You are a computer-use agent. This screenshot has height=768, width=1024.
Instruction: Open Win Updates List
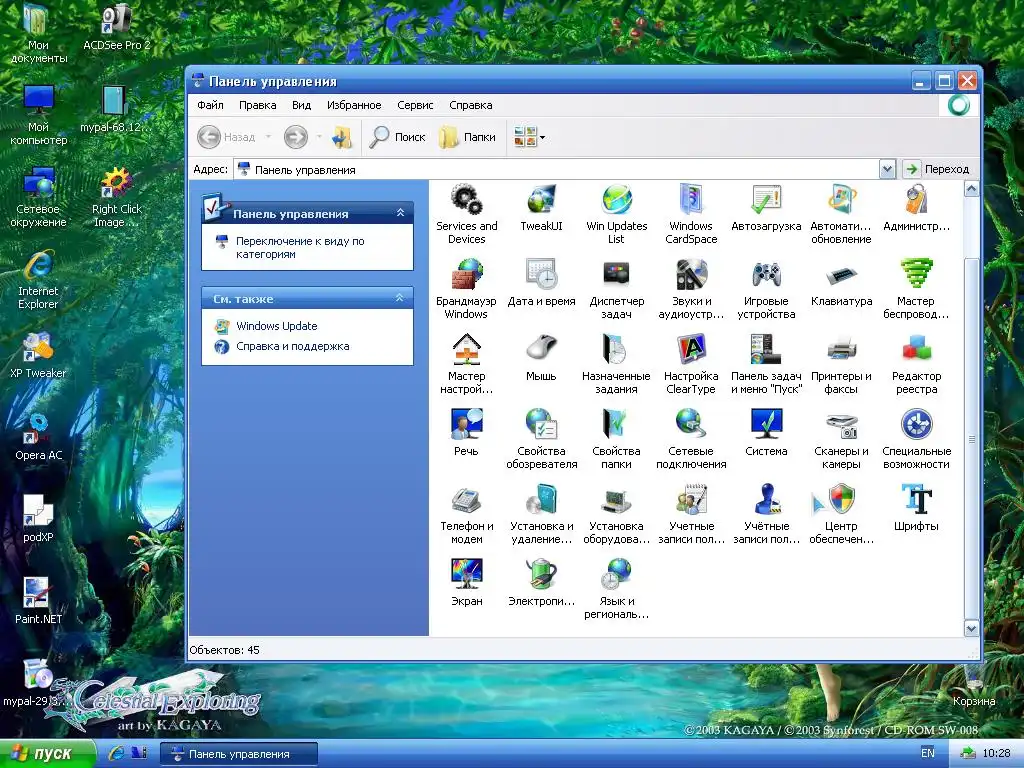click(616, 214)
